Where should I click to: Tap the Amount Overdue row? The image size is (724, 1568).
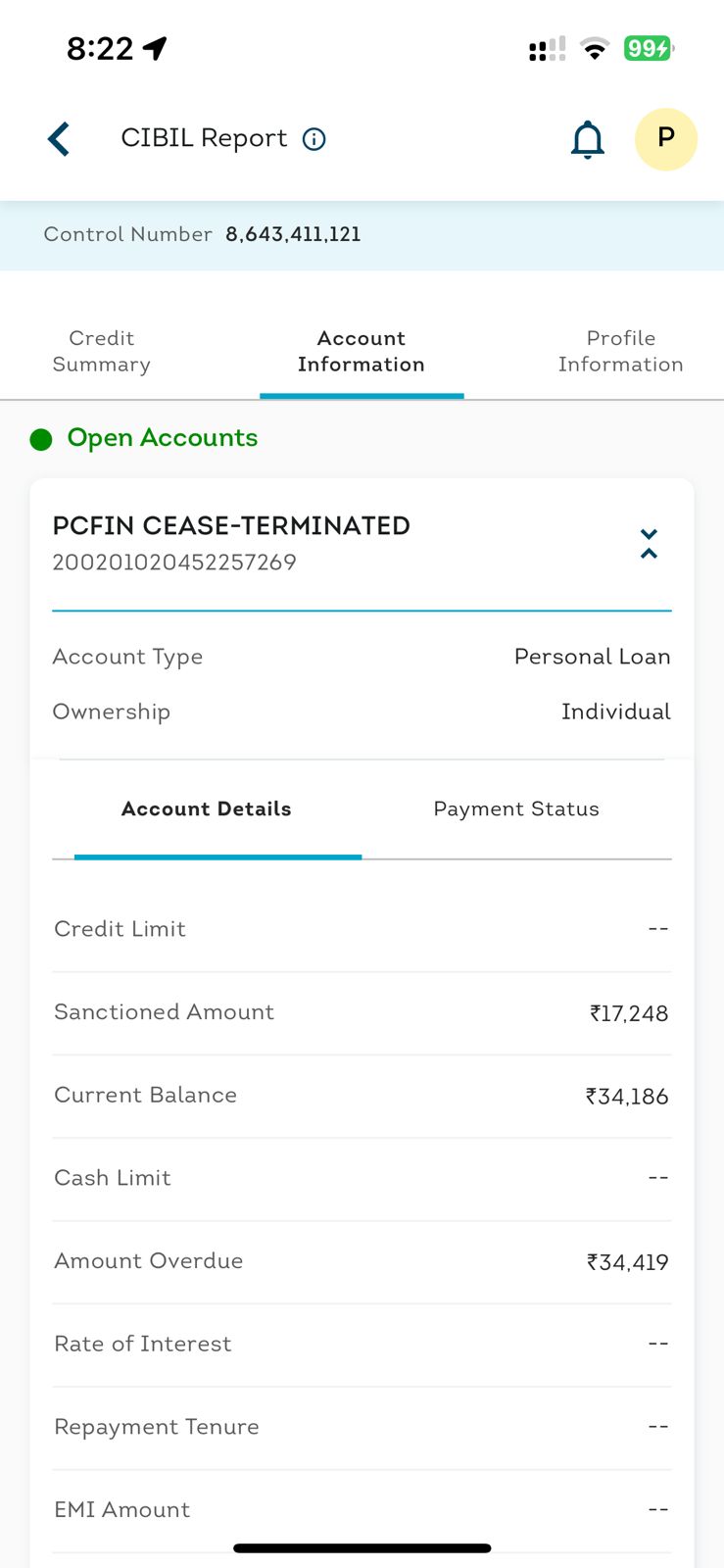coord(362,1262)
